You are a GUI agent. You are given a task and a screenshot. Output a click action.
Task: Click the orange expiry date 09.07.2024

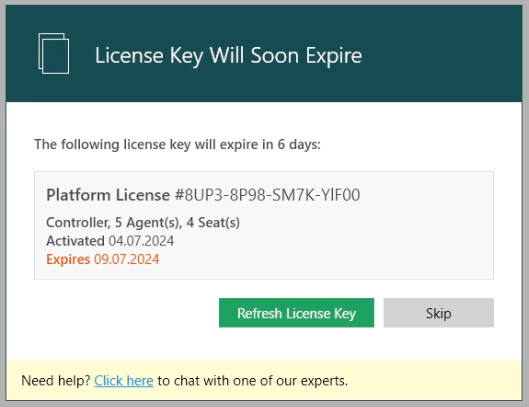tap(127, 259)
